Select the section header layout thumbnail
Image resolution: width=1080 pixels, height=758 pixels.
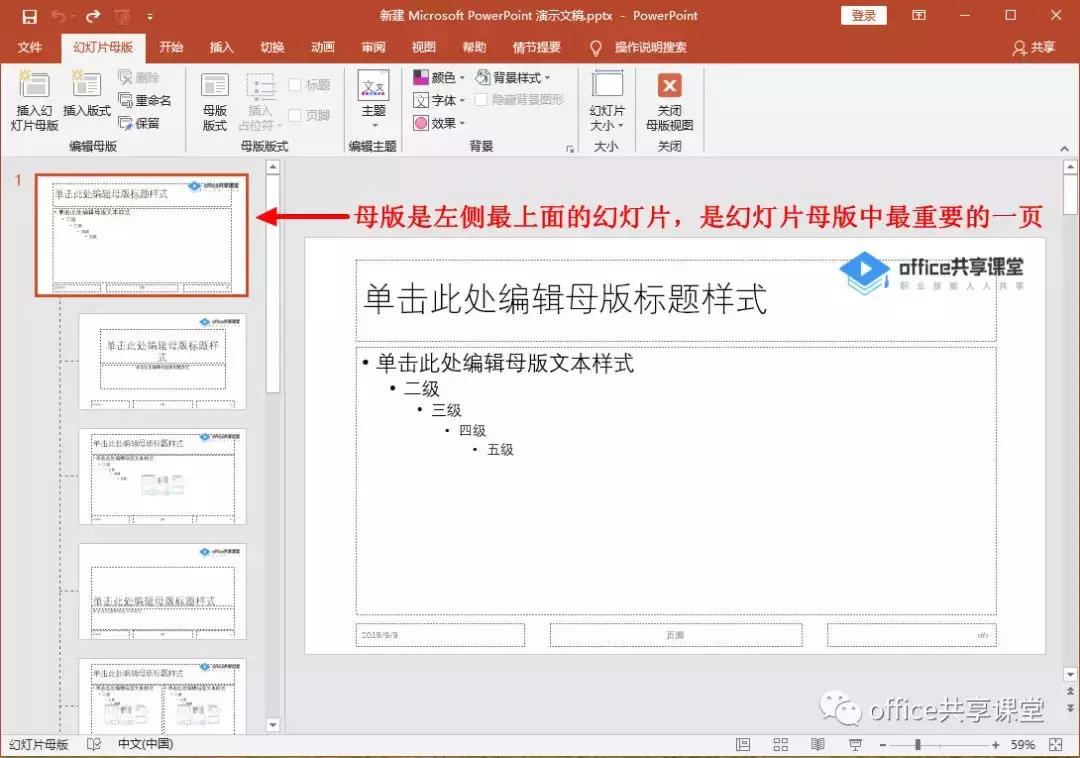pos(163,591)
